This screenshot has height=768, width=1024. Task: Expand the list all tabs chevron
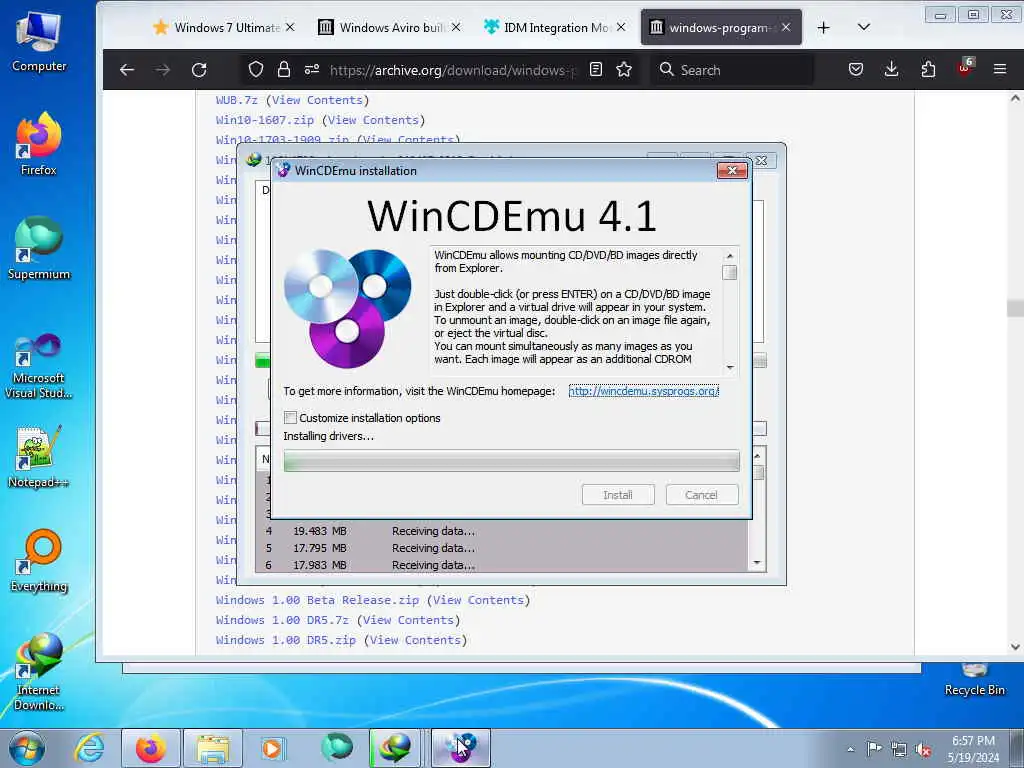click(x=863, y=27)
